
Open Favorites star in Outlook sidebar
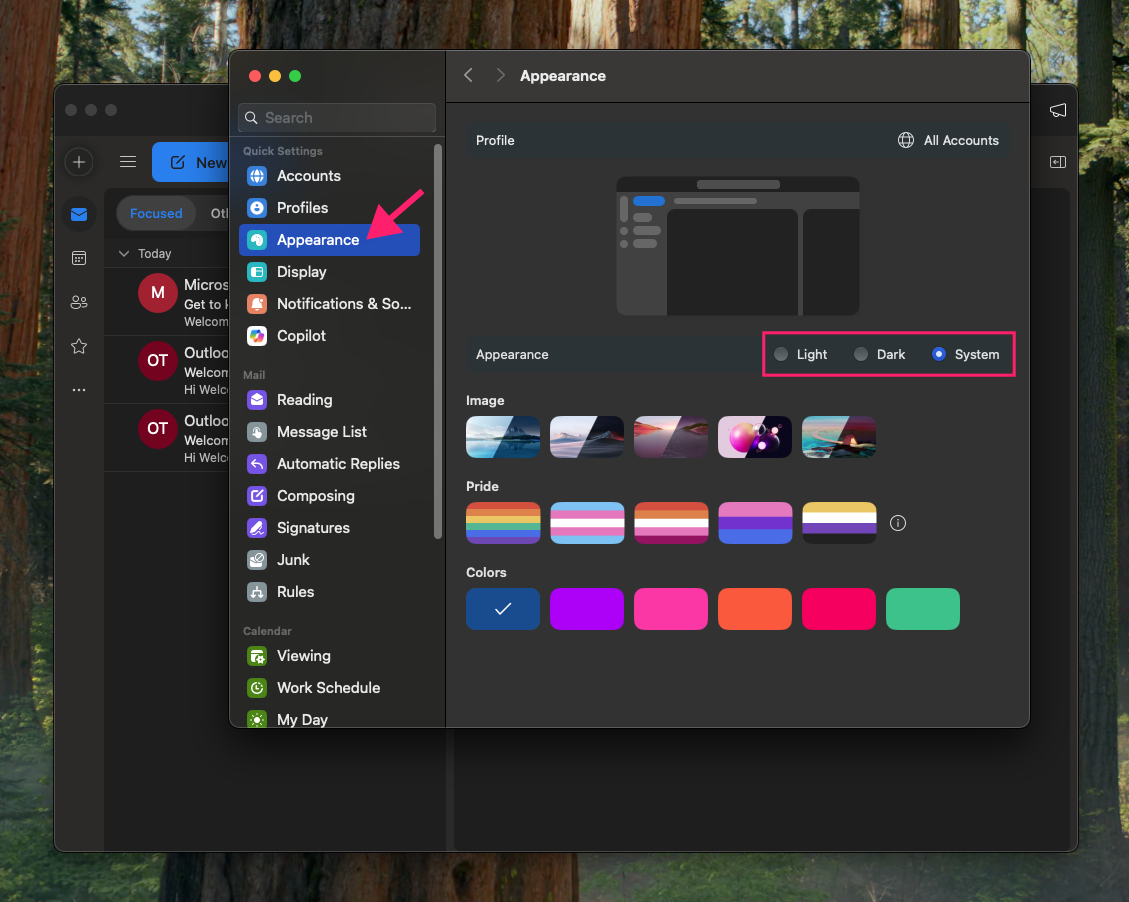[x=79, y=346]
